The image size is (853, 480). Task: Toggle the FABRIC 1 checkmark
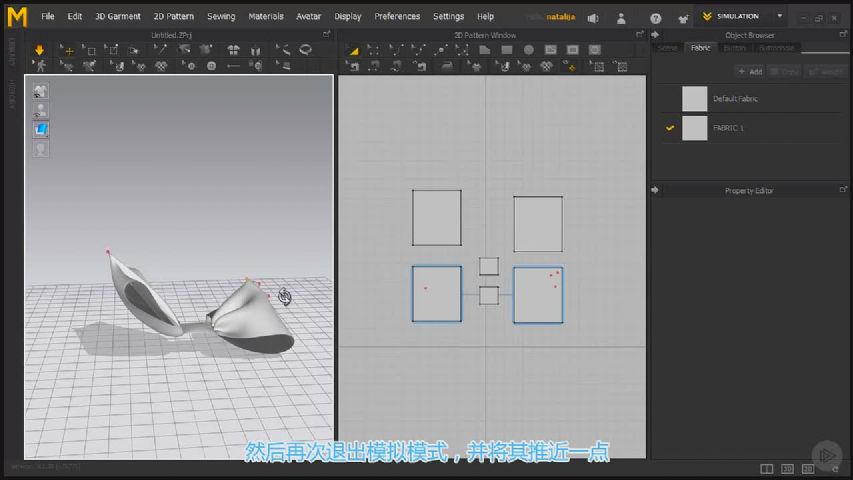[x=670, y=128]
